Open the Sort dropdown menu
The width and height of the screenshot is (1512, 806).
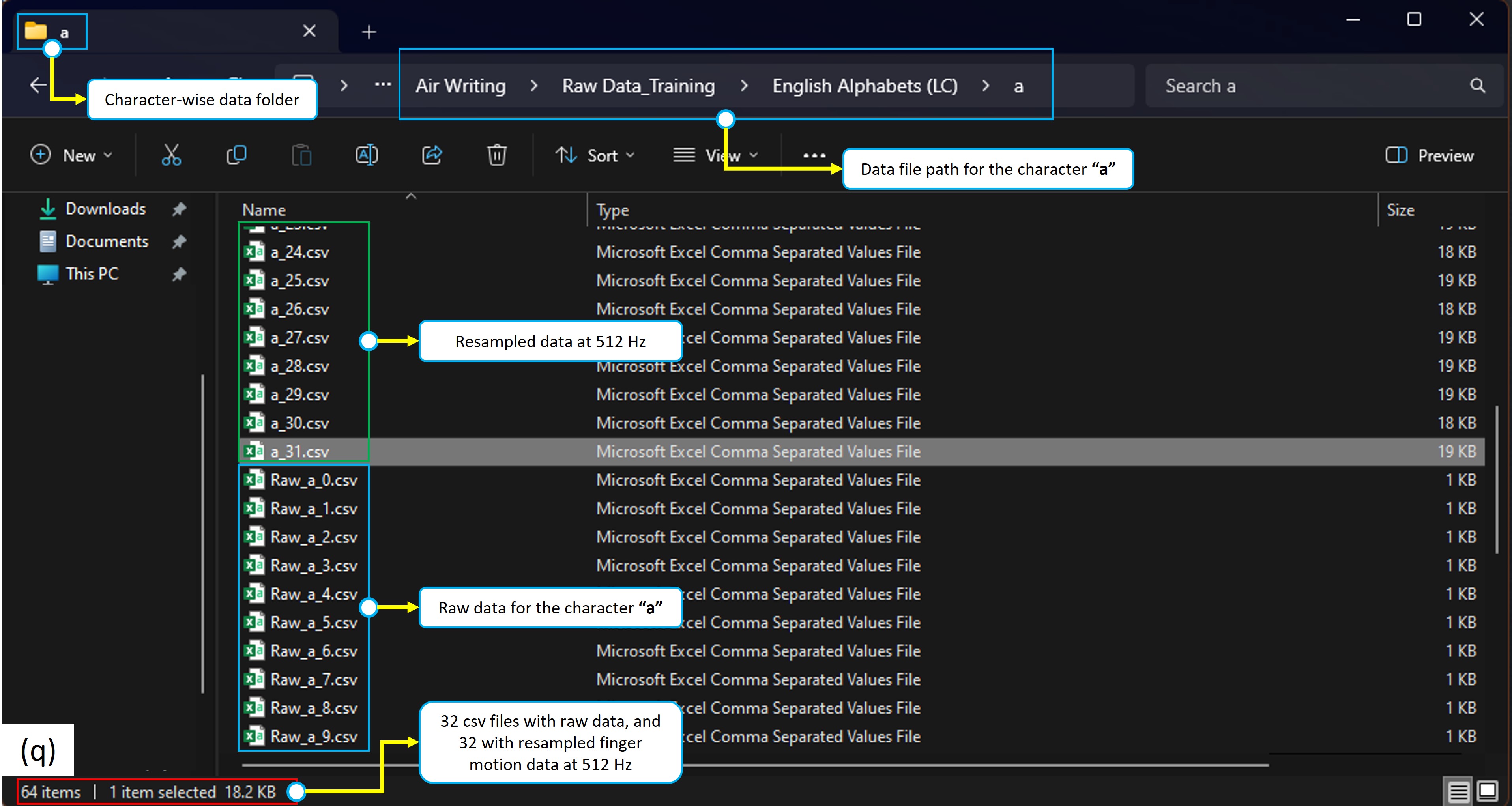(595, 155)
